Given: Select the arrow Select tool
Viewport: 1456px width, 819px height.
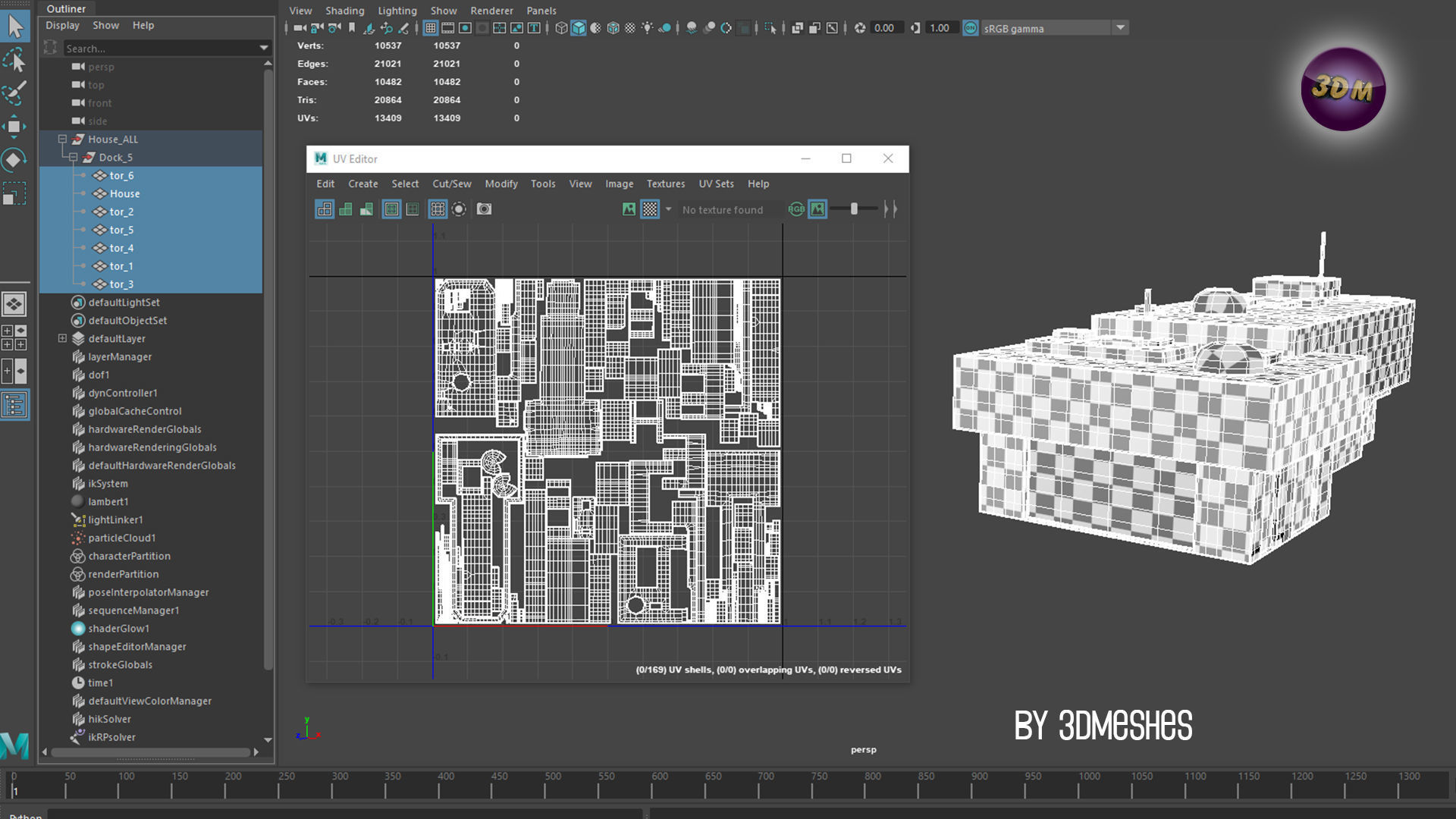Looking at the screenshot, I should (15, 26).
